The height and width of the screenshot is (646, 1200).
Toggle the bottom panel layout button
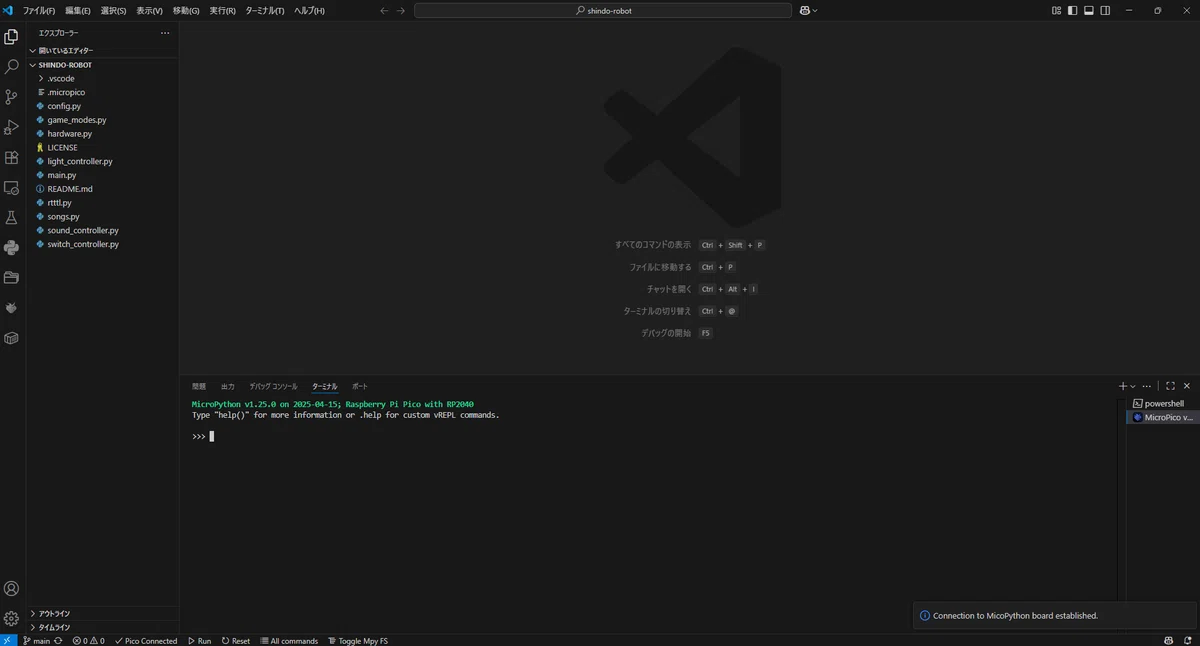tap(1089, 11)
